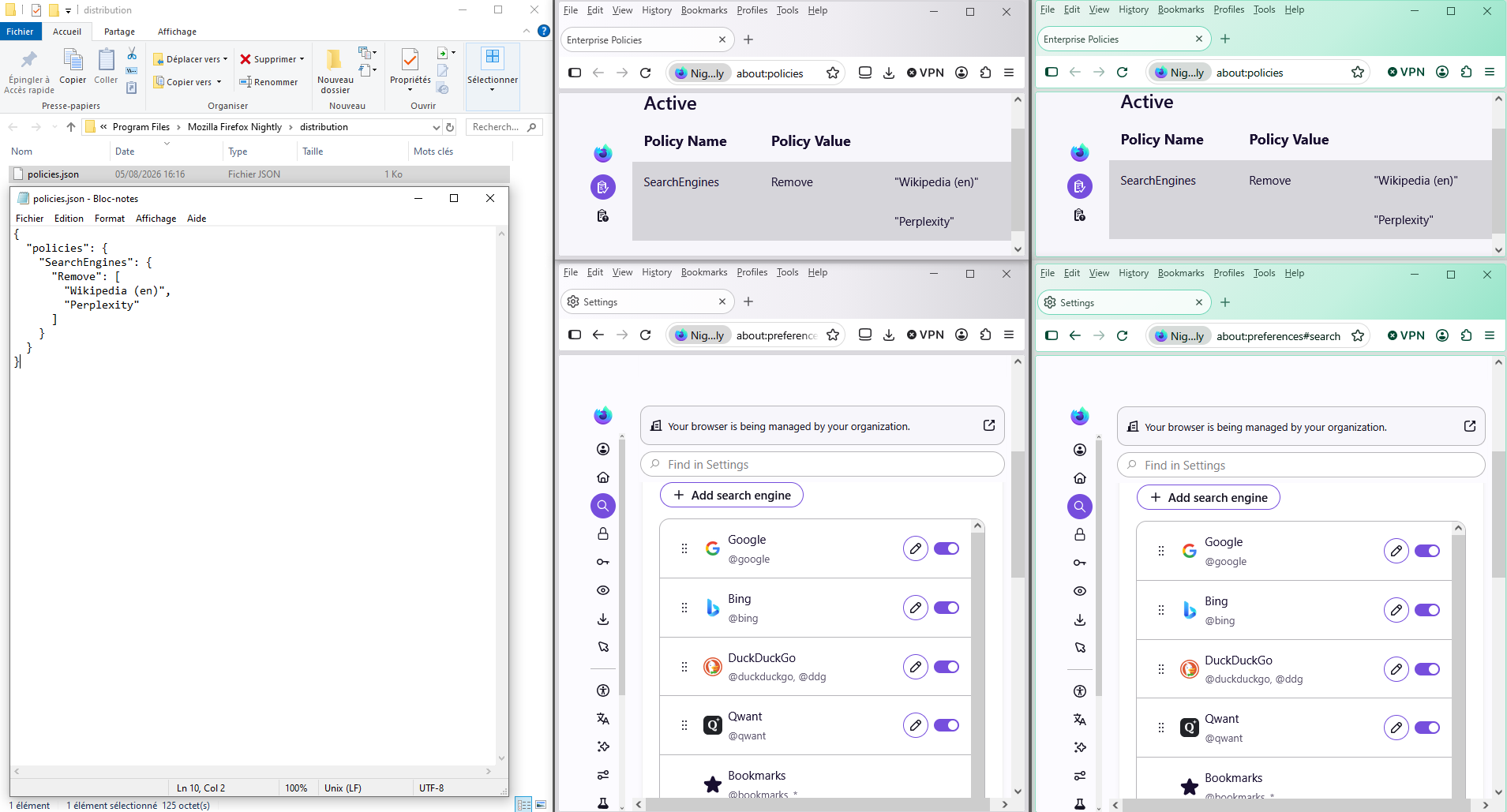
Task: Open hamburger menu in top-right Firefox window
Action: point(1490,72)
